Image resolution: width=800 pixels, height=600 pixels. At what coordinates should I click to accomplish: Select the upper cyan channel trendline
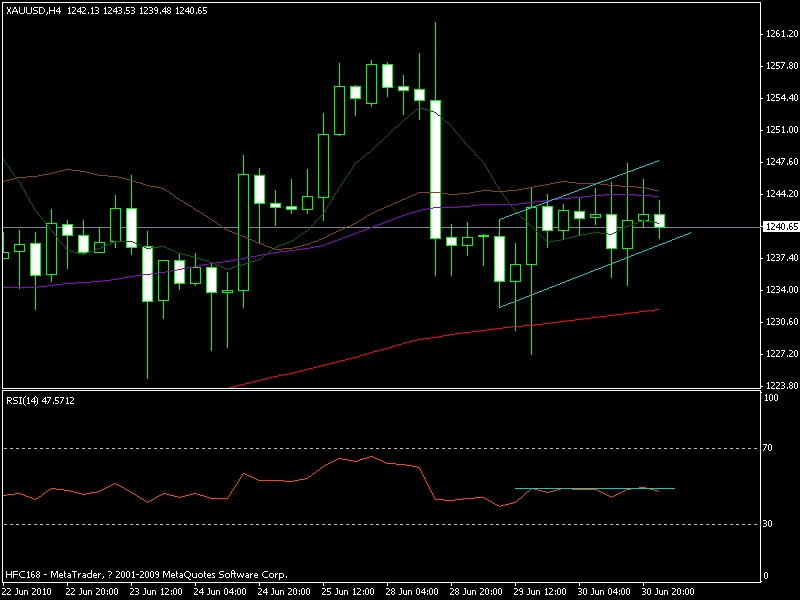pyautogui.click(x=579, y=190)
